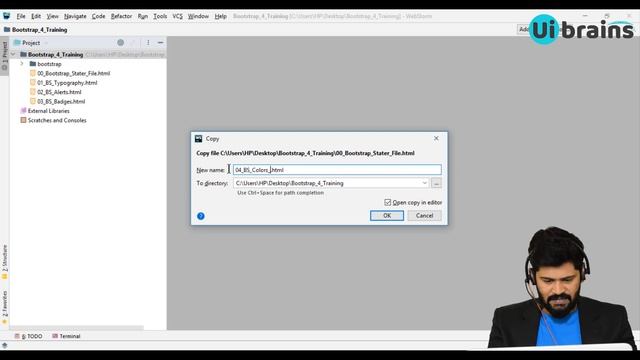Open the VCS menu

tap(178, 16)
